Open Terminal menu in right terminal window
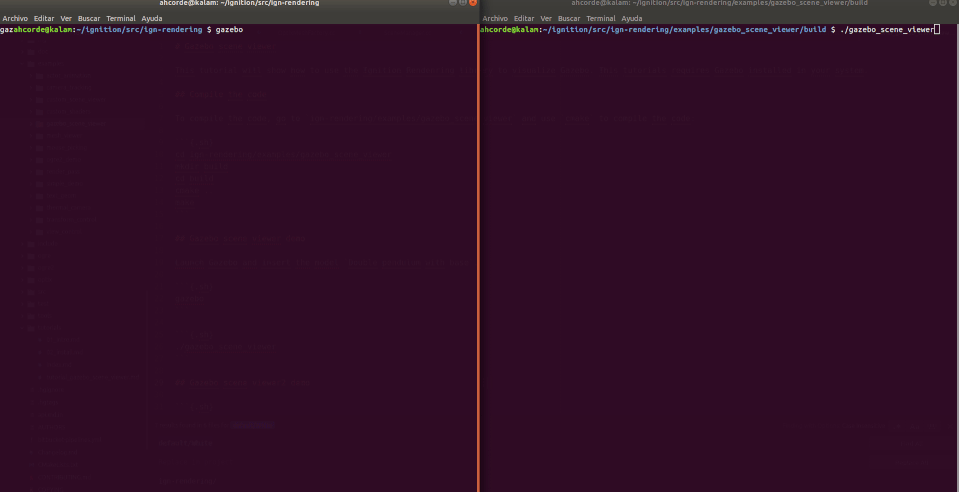 (x=601, y=18)
